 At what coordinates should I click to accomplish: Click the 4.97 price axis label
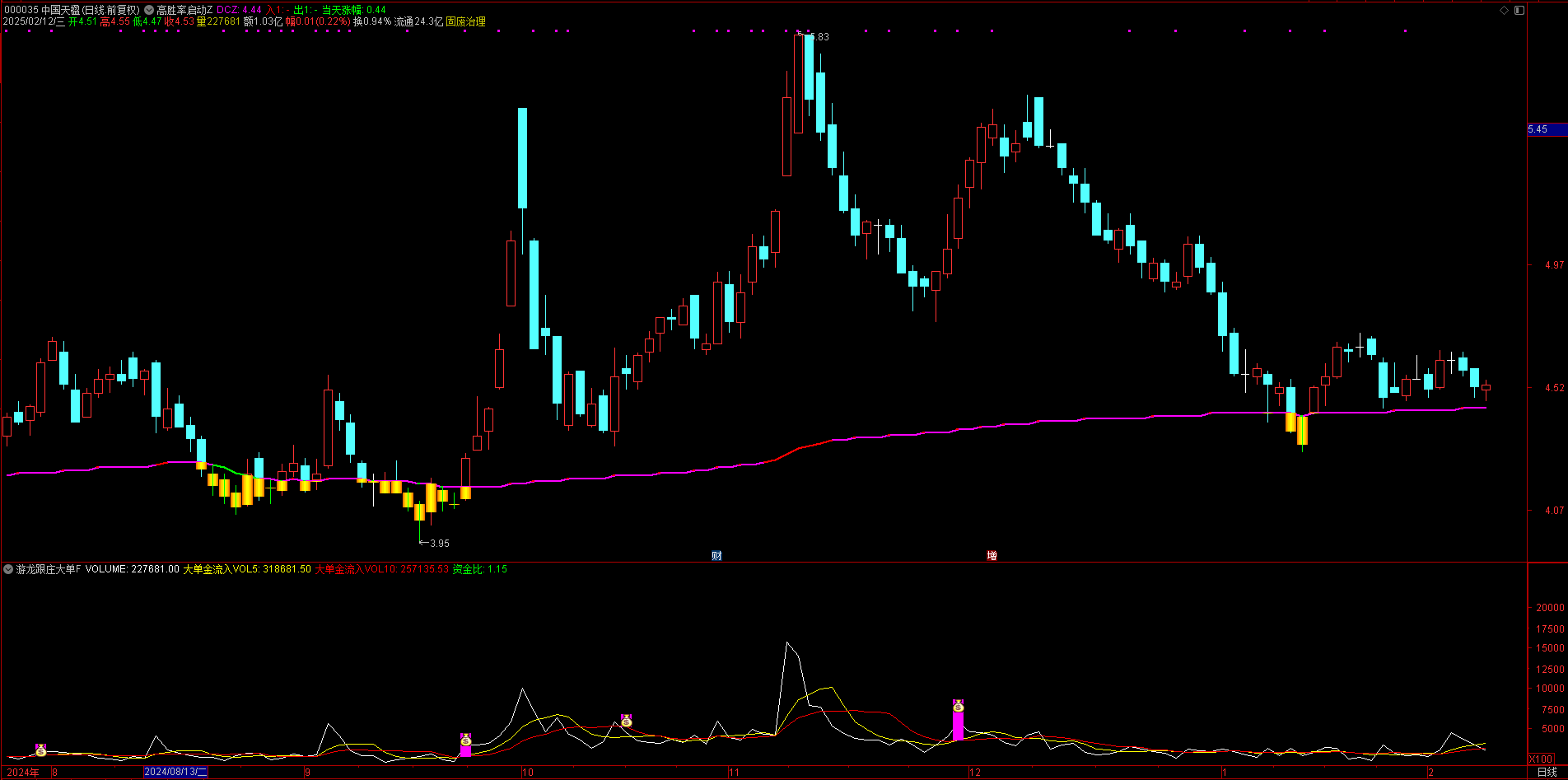[1554, 264]
